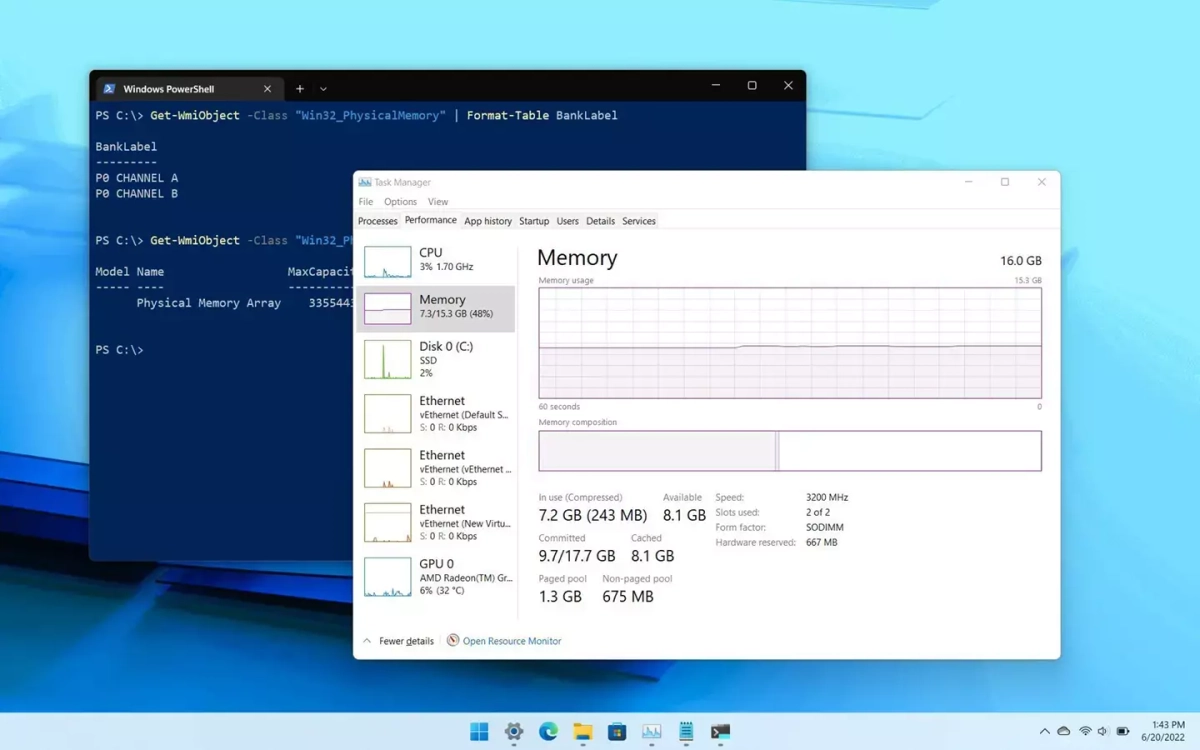Open the PowerShell new tab dropdown arrow

323,89
